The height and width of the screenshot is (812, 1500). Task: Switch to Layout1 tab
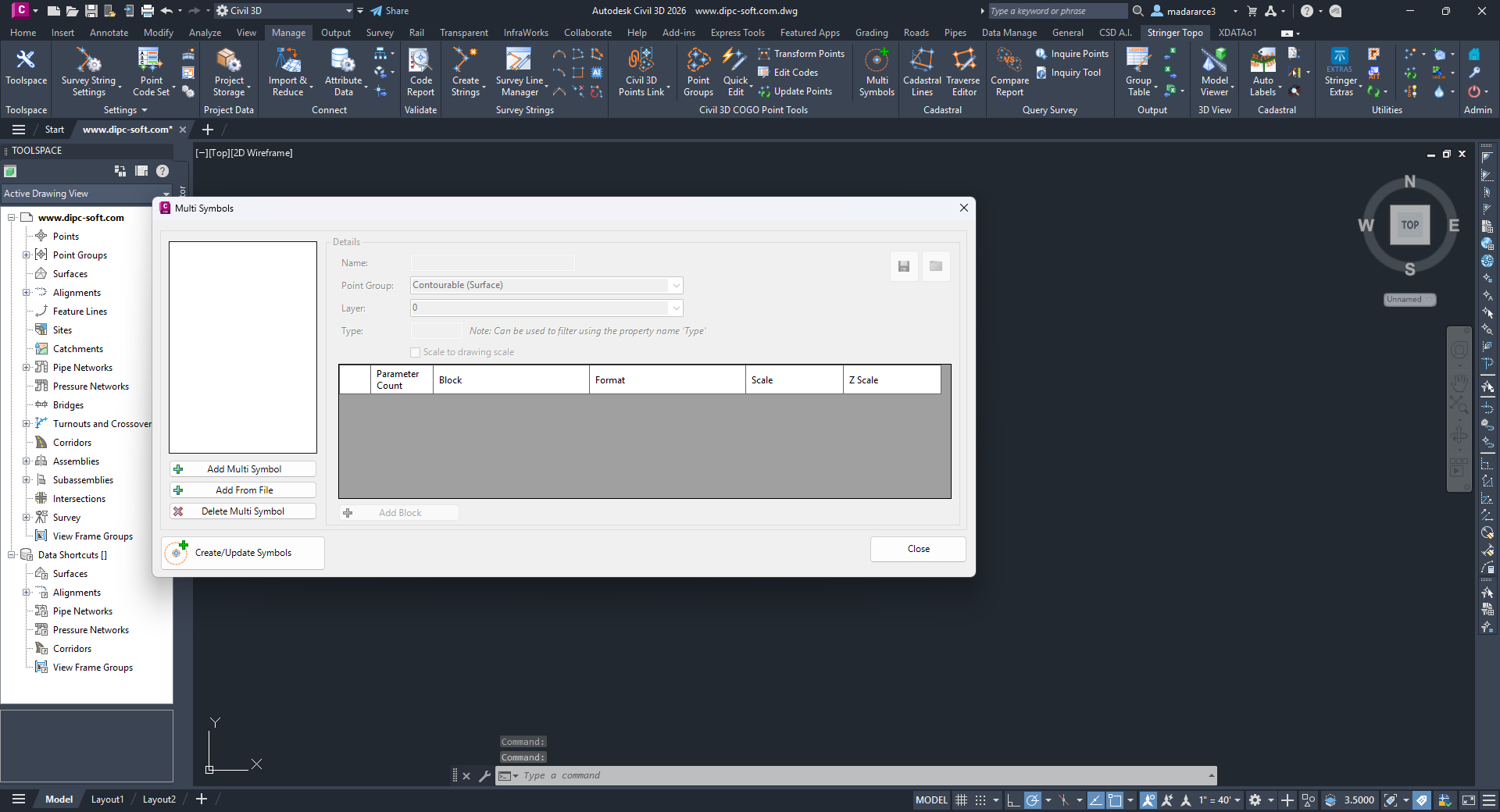(x=107, y=800)
